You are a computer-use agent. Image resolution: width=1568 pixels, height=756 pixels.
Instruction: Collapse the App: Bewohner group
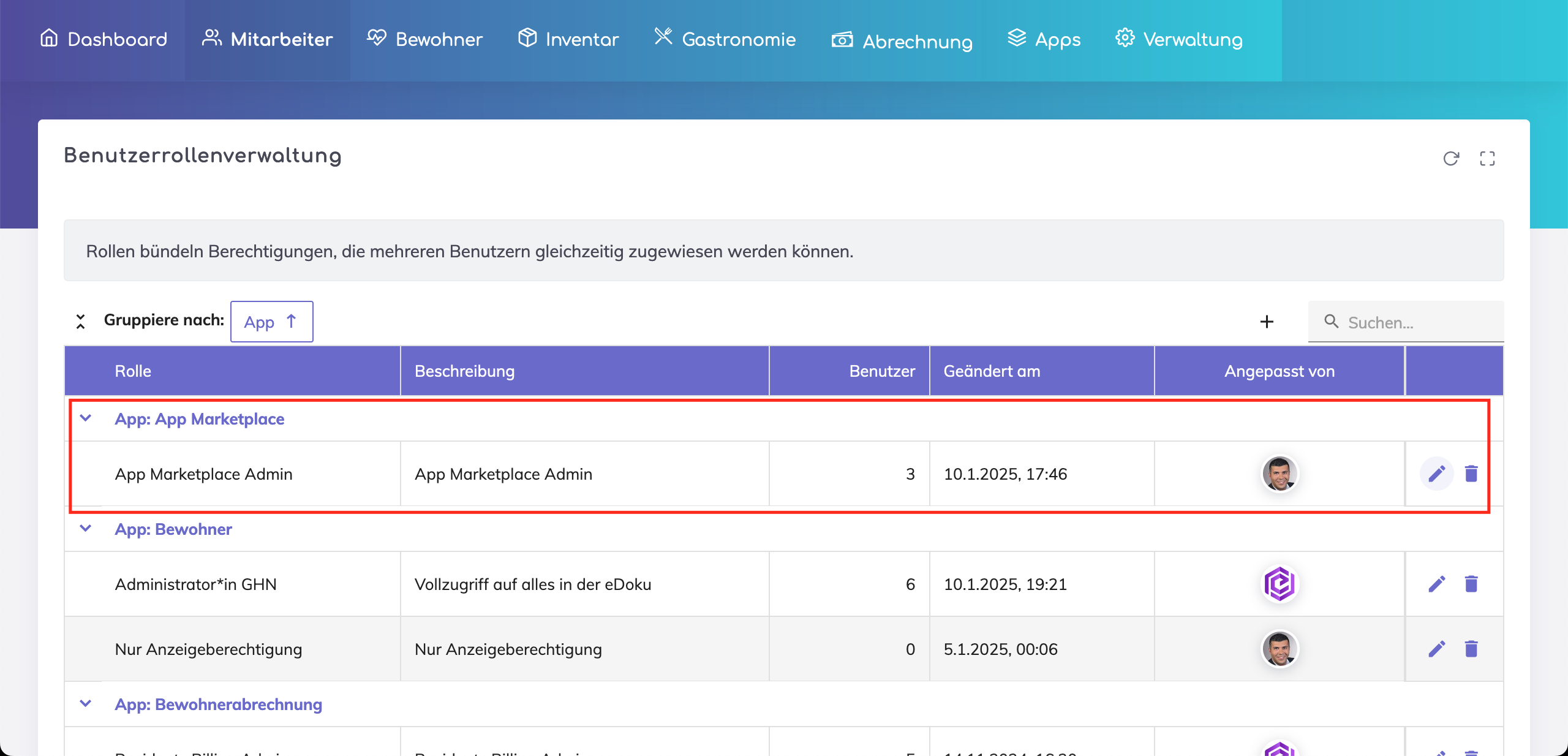[x=86, y=529]
